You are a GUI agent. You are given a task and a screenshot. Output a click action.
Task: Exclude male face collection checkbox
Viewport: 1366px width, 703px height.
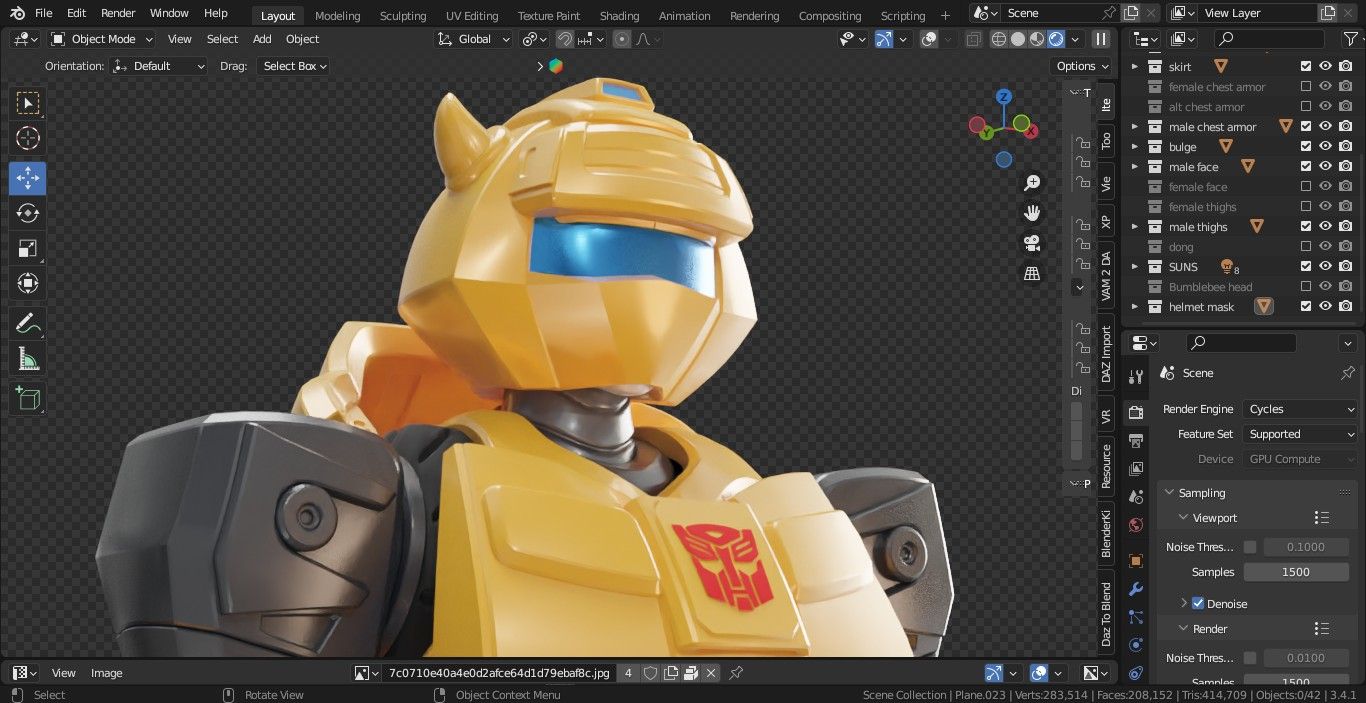(x=1306, y=167)
